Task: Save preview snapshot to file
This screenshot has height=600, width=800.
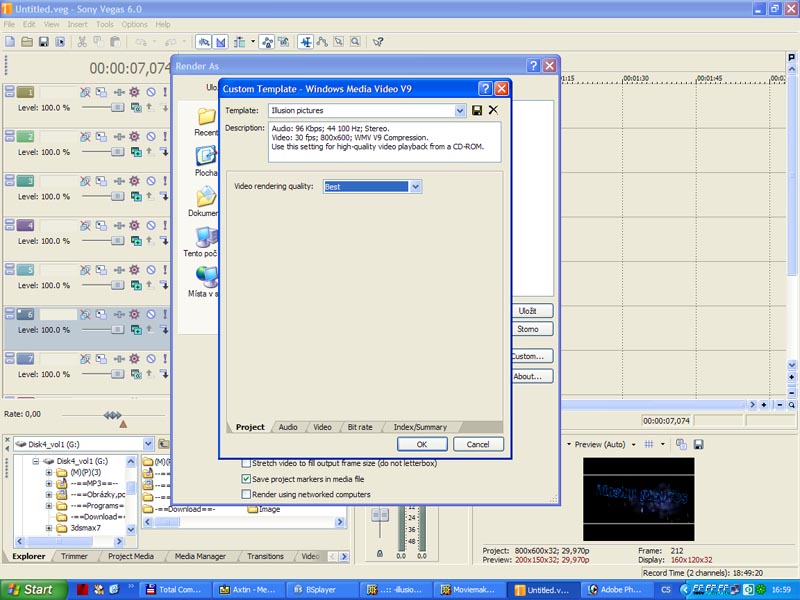Action: coord(698,444)
